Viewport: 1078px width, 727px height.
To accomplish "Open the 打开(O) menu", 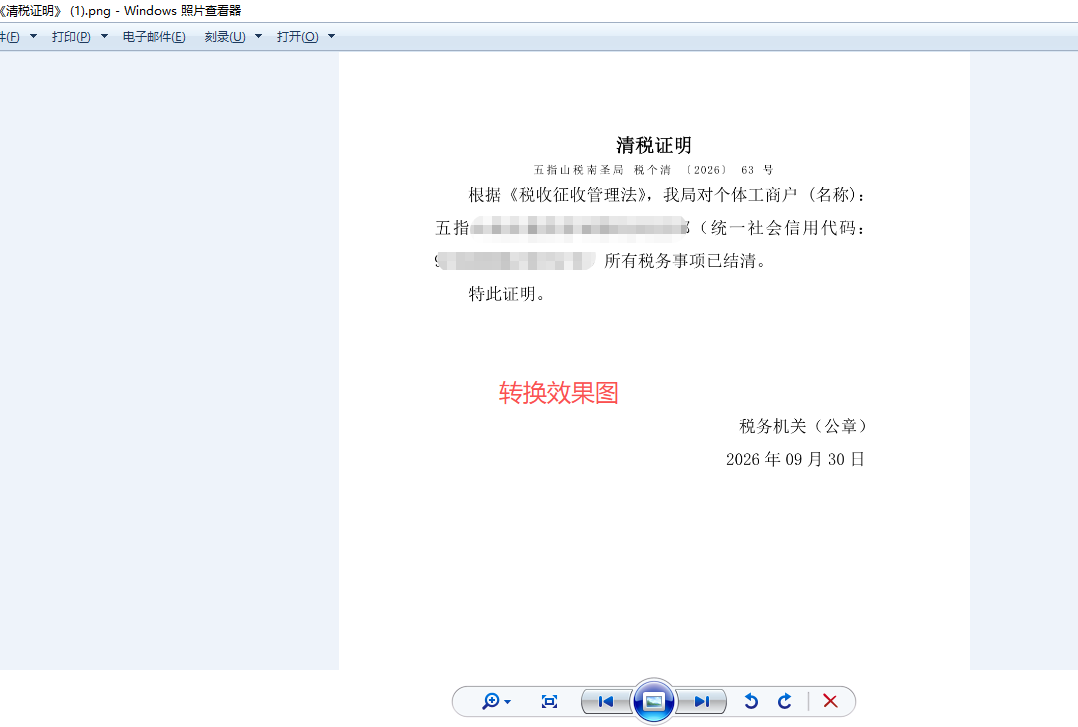I will 298,37.
